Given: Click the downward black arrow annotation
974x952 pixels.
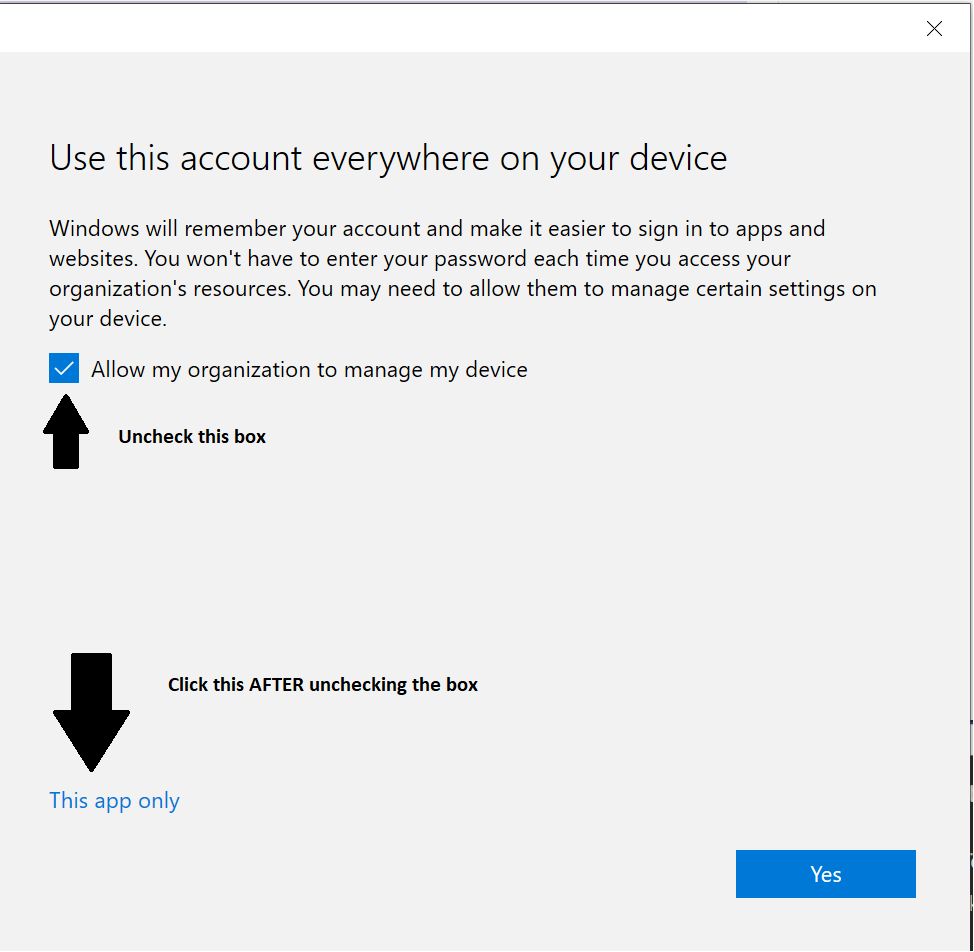Looking at the screenshot, I should [91, 712].
